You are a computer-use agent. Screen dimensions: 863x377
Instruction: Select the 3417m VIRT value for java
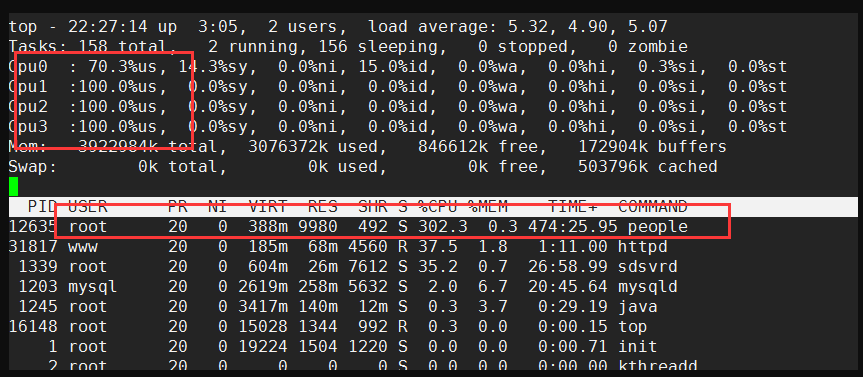(263, 307)
